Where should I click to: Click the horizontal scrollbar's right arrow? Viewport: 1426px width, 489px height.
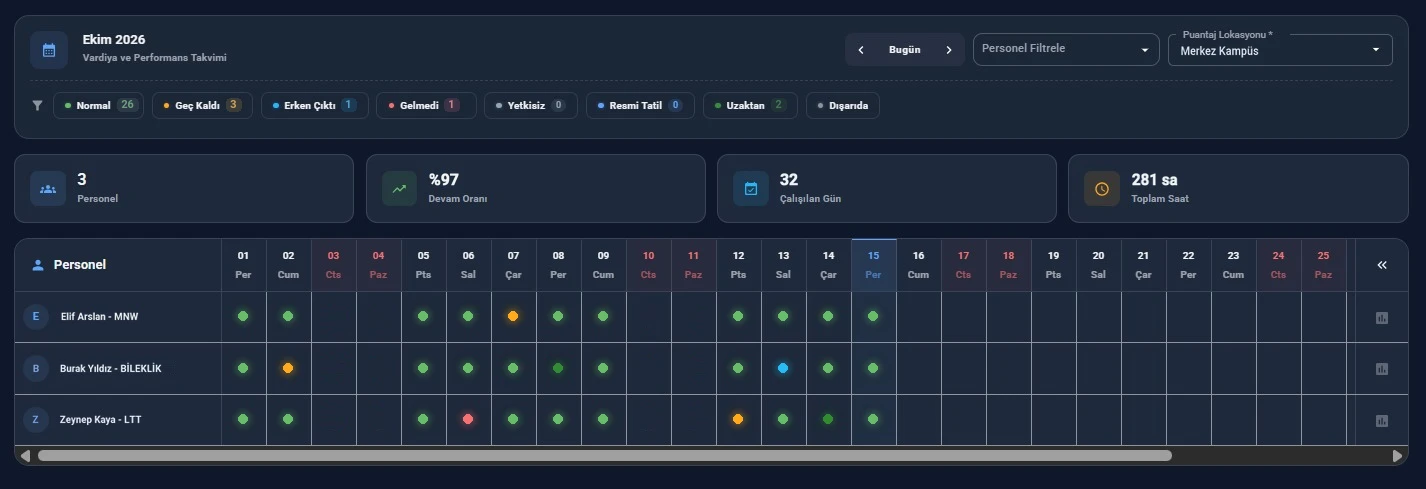[1398, 456]
